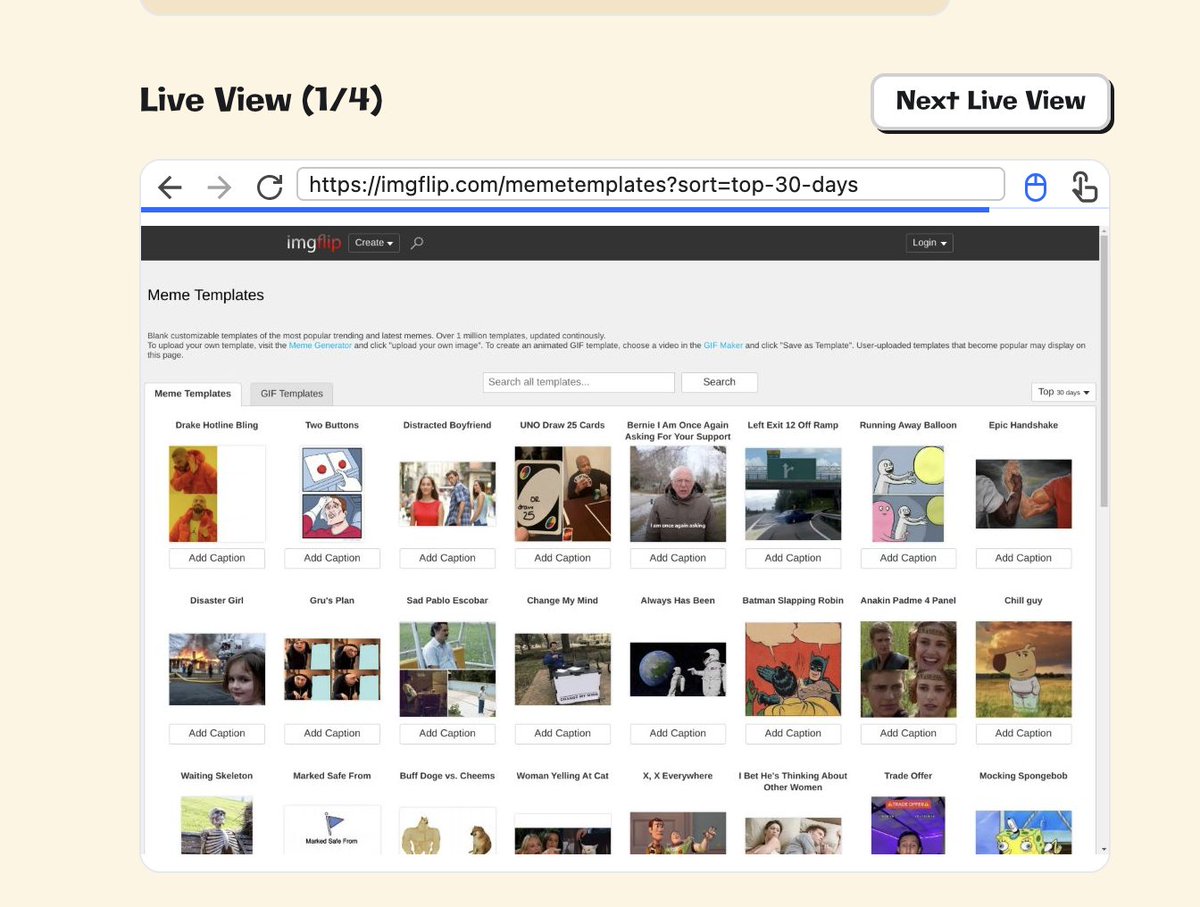Click the browser forward arrow
The height and width of the screenshot is (907, 1200).
click(219, 187)
